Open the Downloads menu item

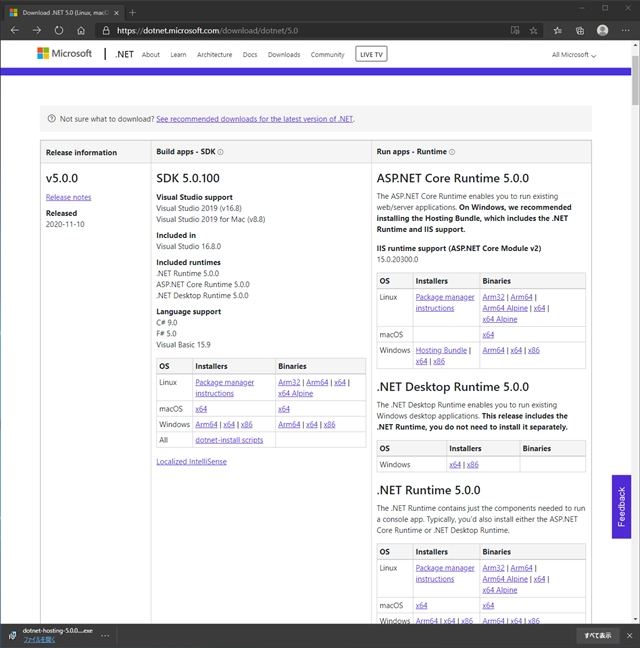[x=284, y=55]
